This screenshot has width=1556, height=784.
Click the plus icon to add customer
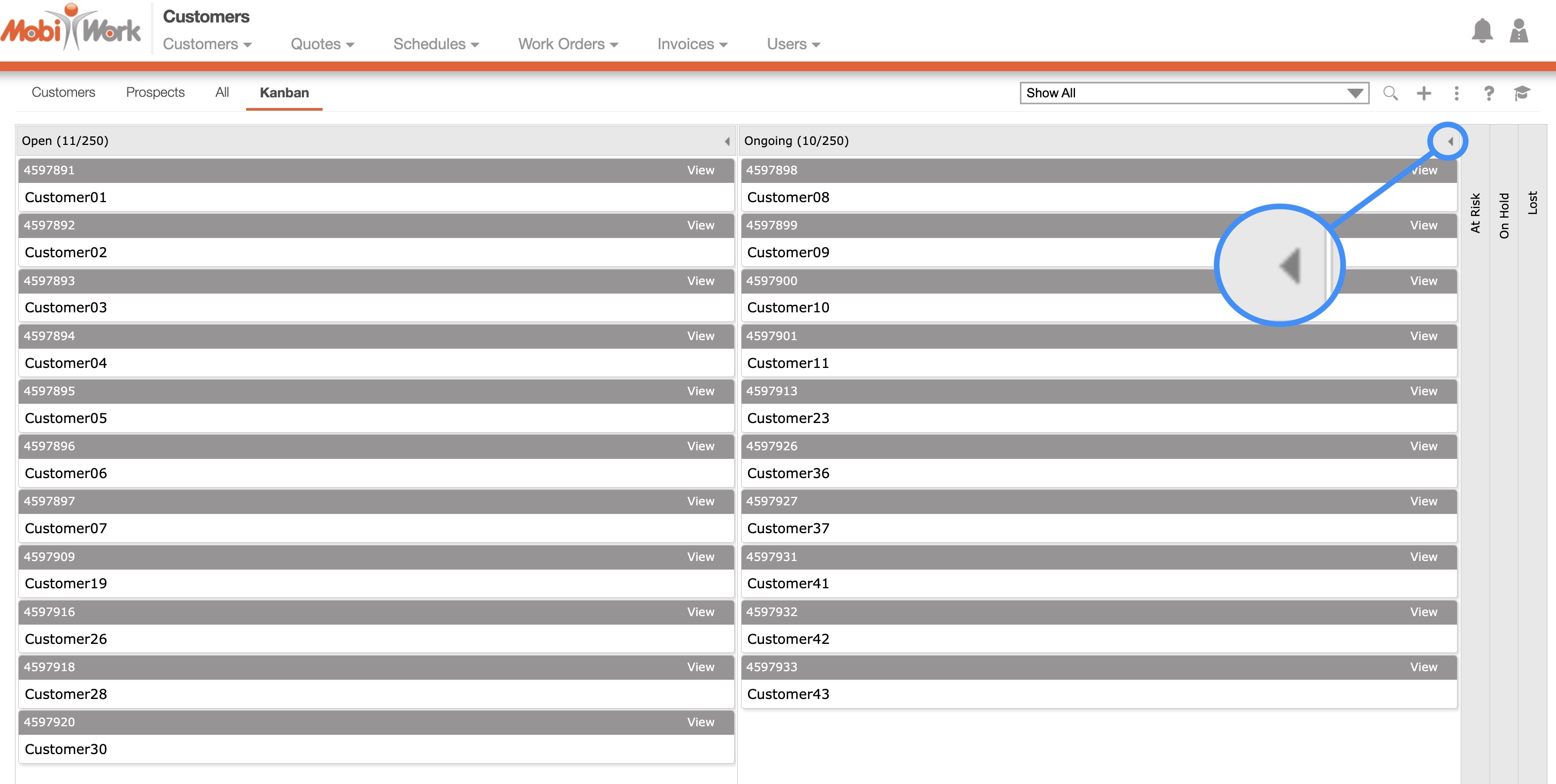pos(1423,93)
